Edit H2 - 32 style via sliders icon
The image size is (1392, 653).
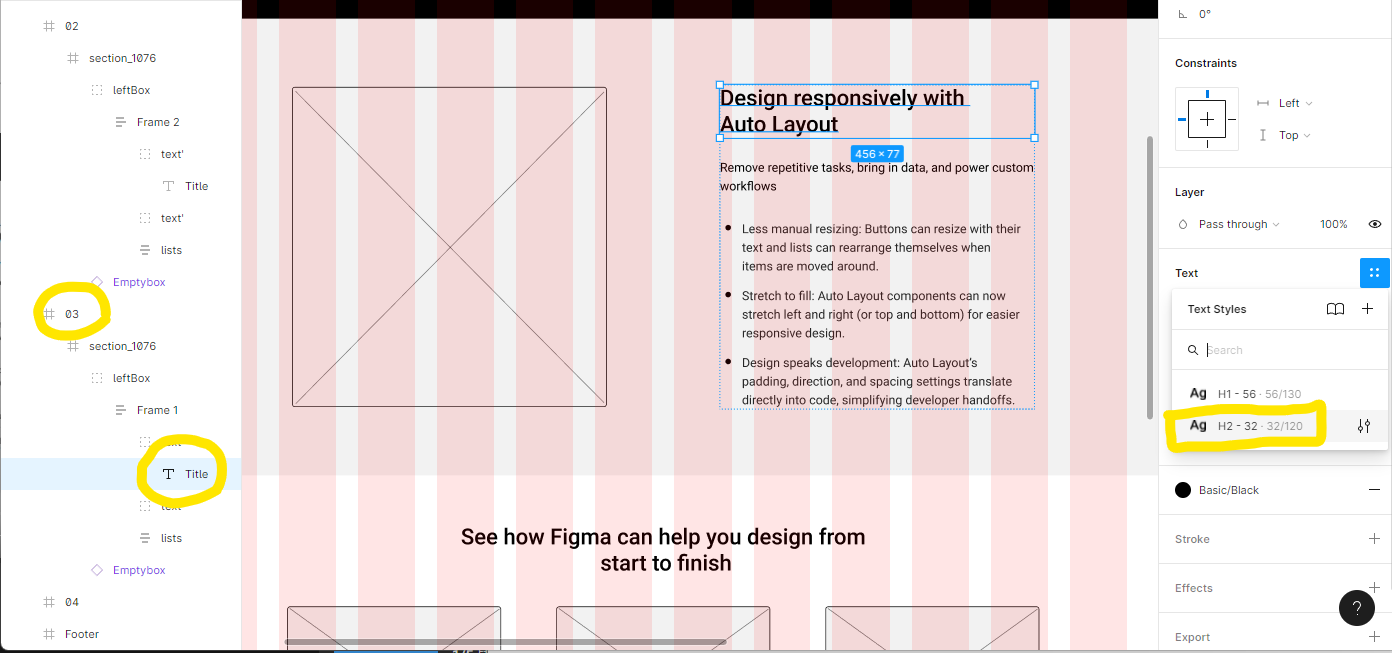click(1364, 426)
